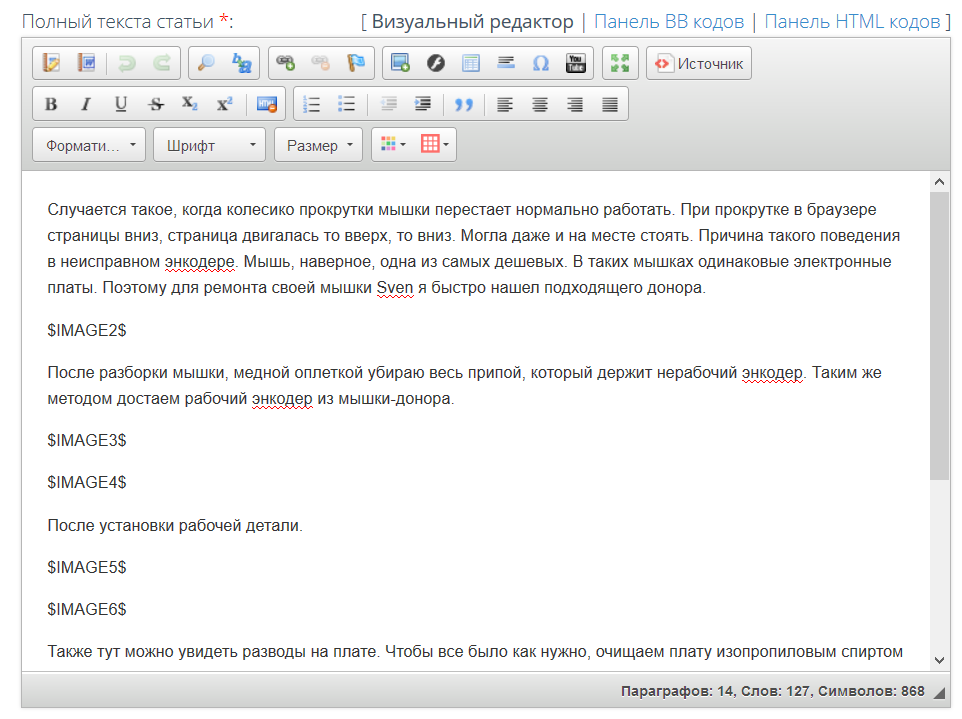Click the Источник source button

699,63
